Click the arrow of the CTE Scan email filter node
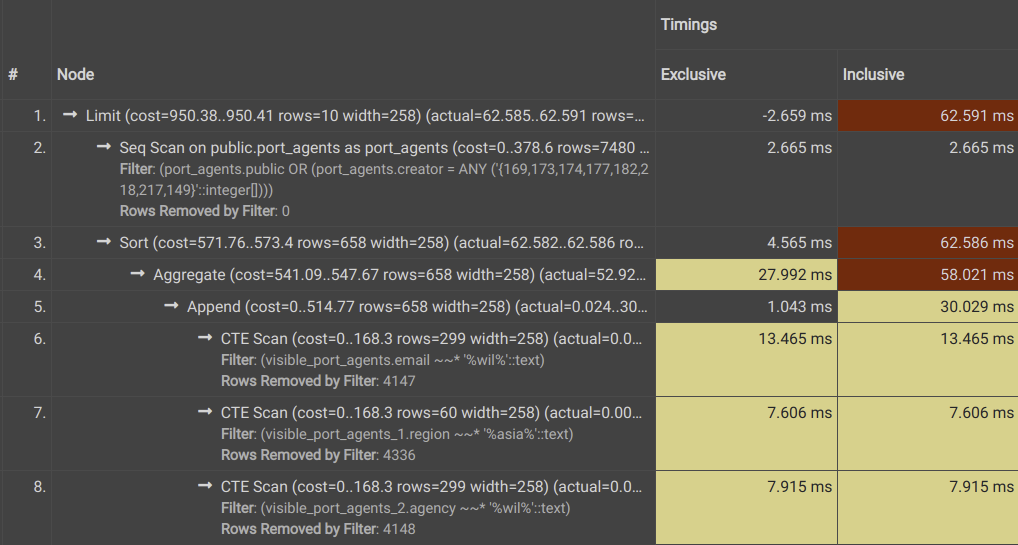Image resolution: width=1018 pixels, height=545 pixels. [205, 338]
